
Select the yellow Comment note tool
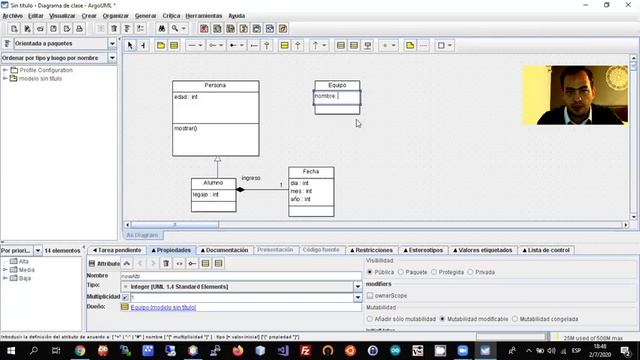[x=410, y=45]
